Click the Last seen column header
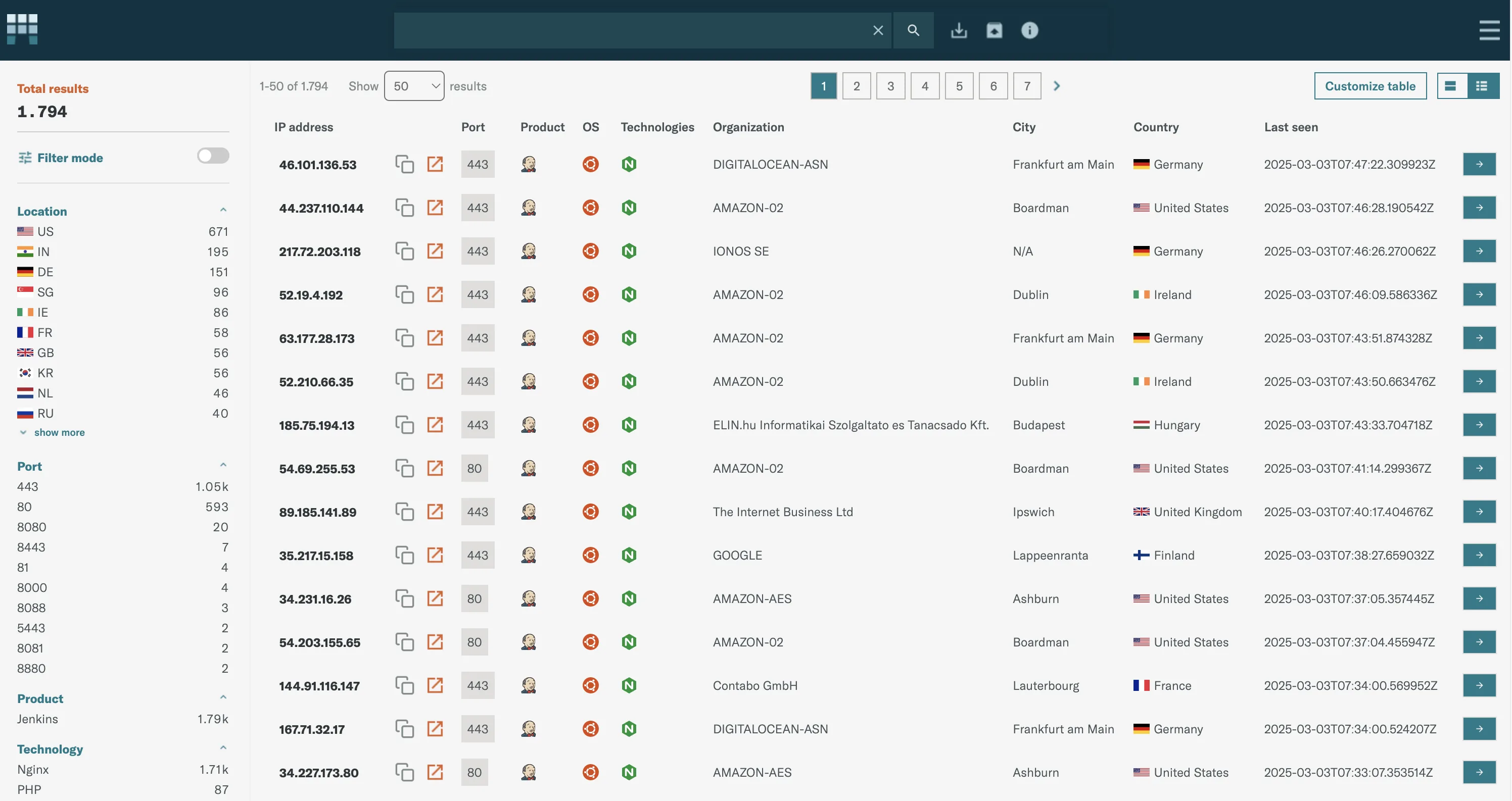Screen dimensions: 1512x801 pyautogui.click(x=1291, y=127)
